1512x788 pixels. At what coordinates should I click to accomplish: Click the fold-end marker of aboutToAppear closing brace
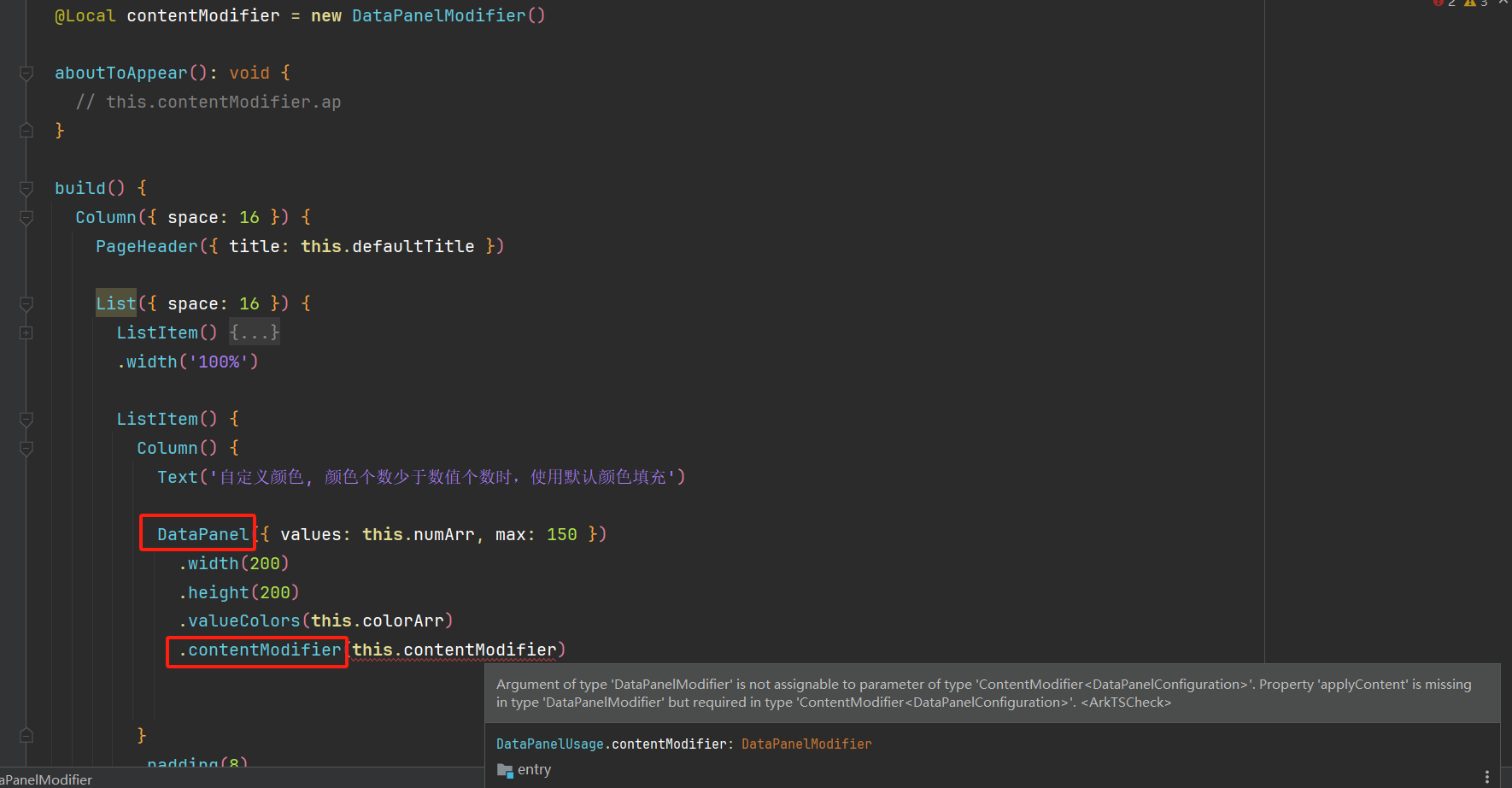[x=26, y=131]
